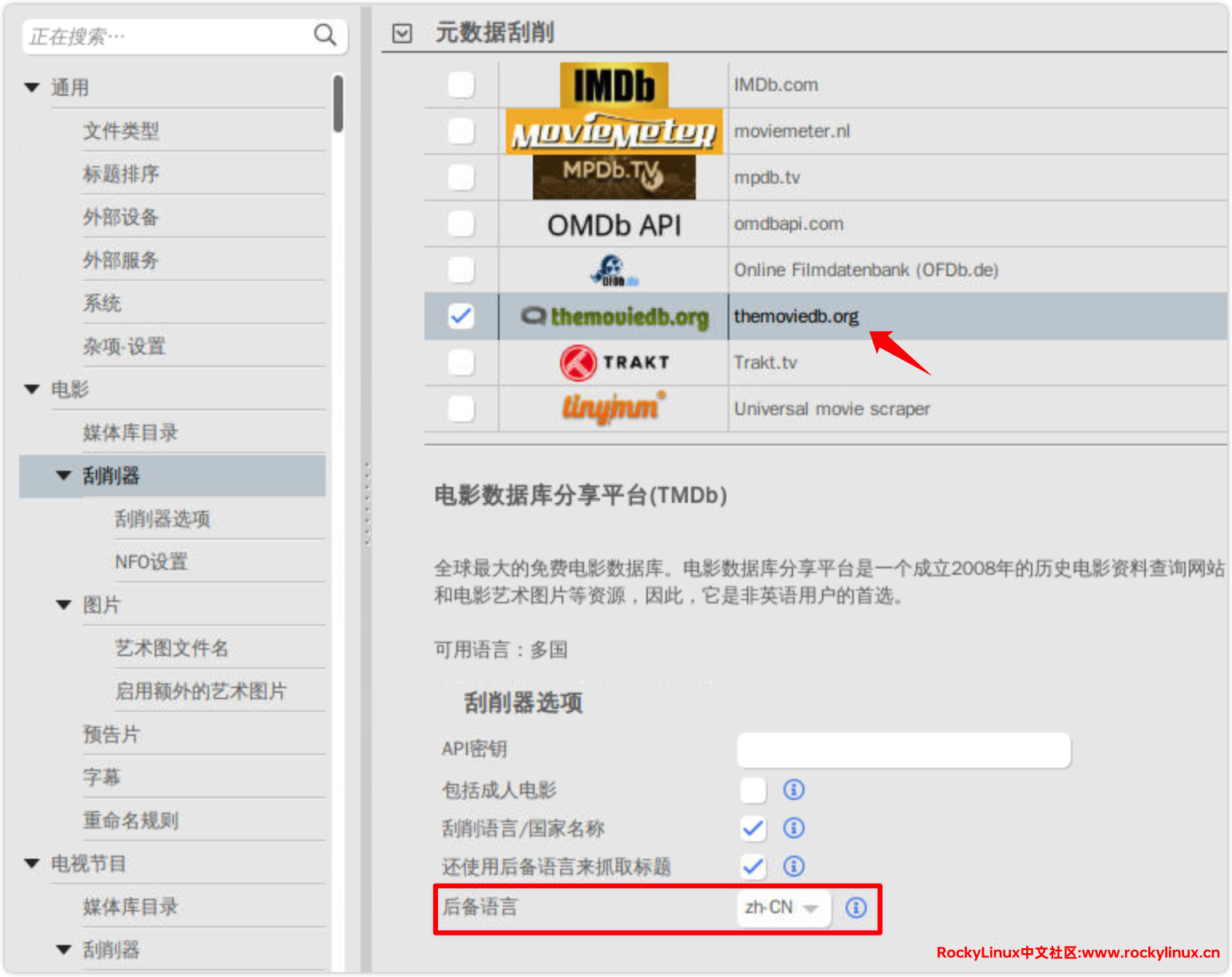Image resolution: width=1232 pixels, height=977 pixels.
Task: Click the search magnifier icon
Action: pyautogui.click(x=325, y=35)
